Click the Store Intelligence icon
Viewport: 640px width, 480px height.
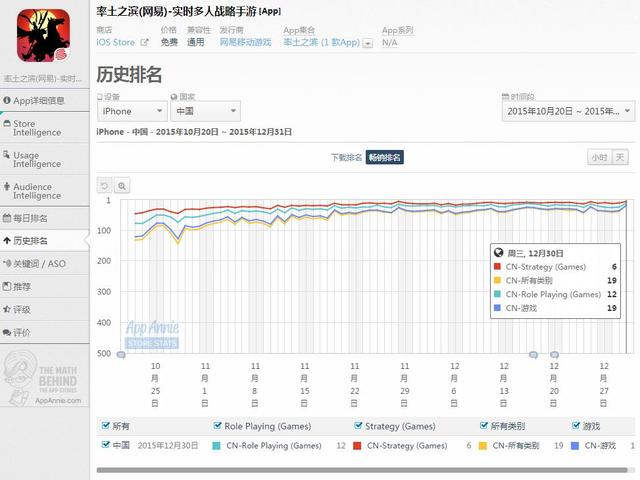pyautogui.click(x=7, y=123)
